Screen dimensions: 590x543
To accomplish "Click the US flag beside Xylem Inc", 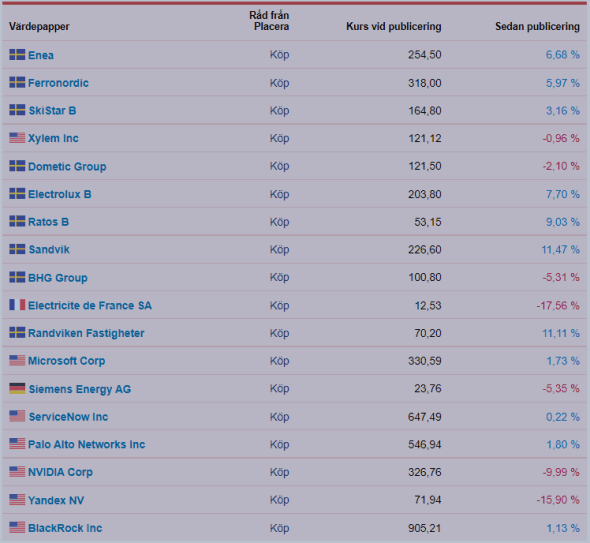I will 17,138.
